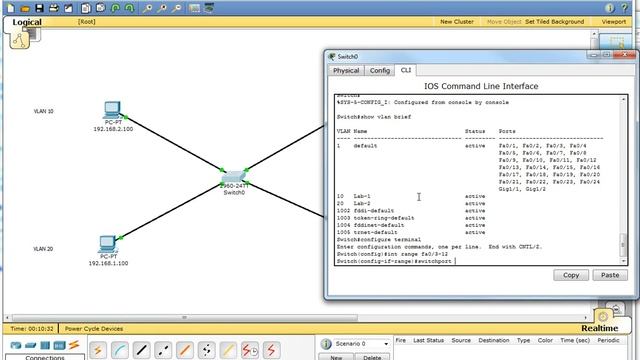Choose the Serial DCE cable with clock

click(249, 350)
